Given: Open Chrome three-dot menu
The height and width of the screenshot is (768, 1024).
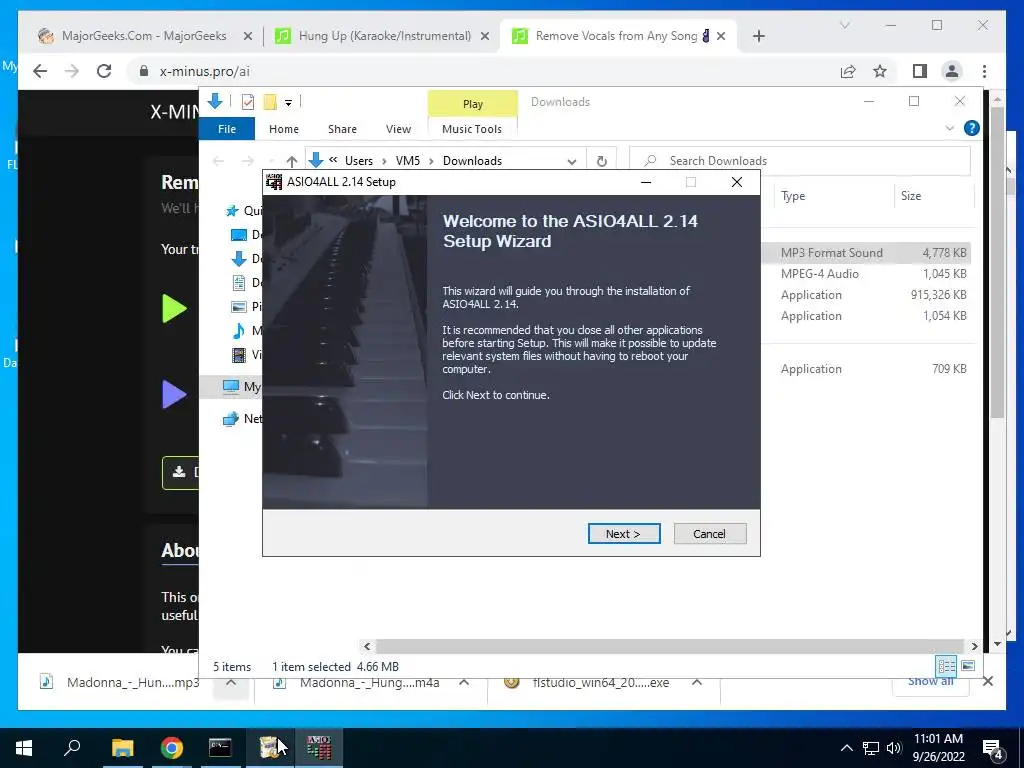Looking at the screenshot, I should pyautogui.click(x=984, y=71).
